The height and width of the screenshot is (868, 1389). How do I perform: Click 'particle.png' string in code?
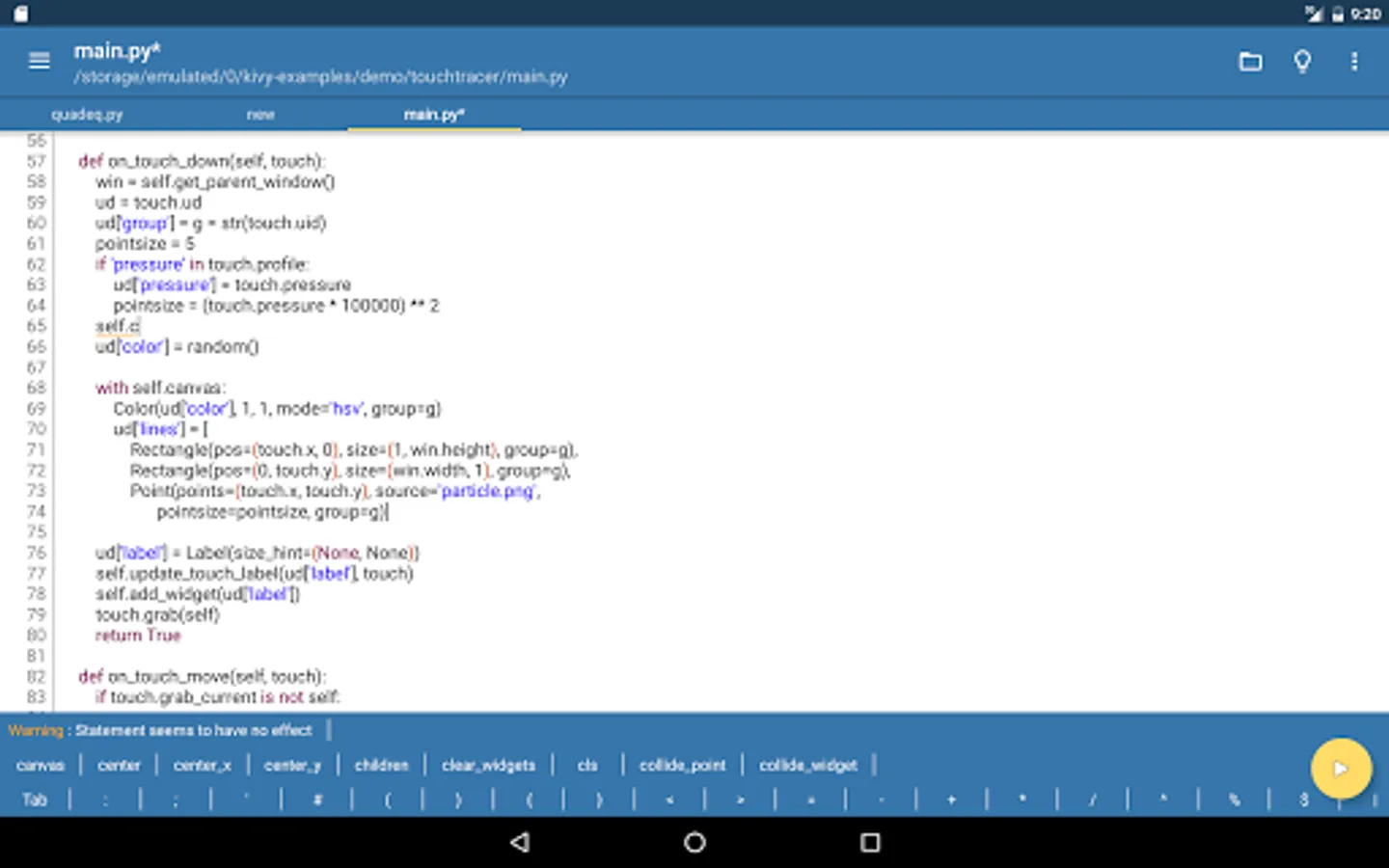(488, 491)
